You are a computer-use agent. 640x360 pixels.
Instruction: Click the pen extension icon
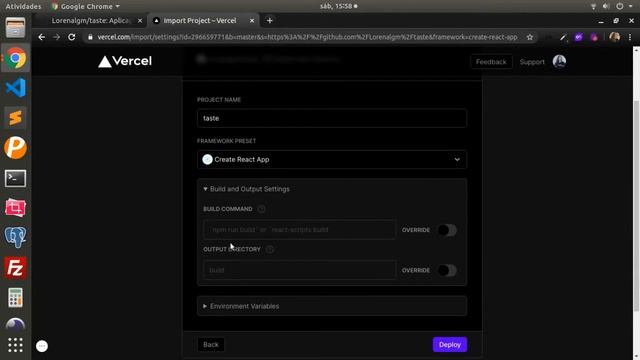563,37
